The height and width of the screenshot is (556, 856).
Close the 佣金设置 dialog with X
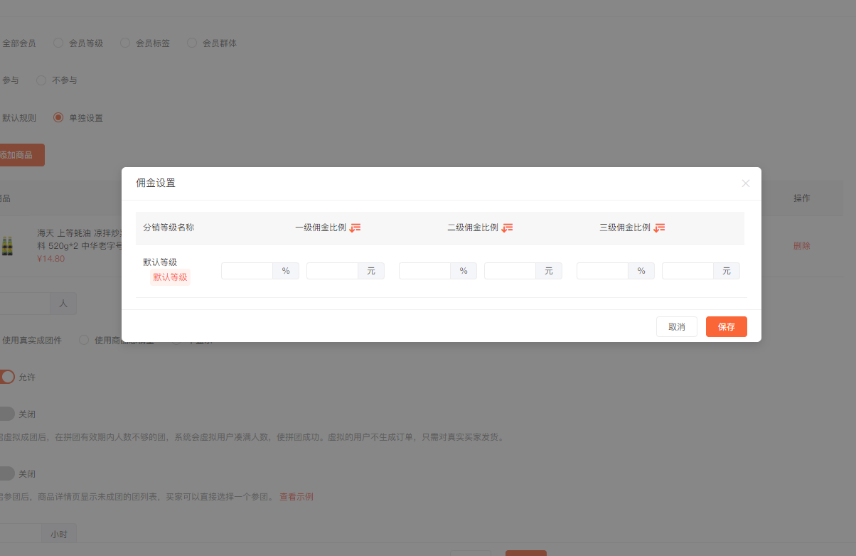click(x=745, y=184)
